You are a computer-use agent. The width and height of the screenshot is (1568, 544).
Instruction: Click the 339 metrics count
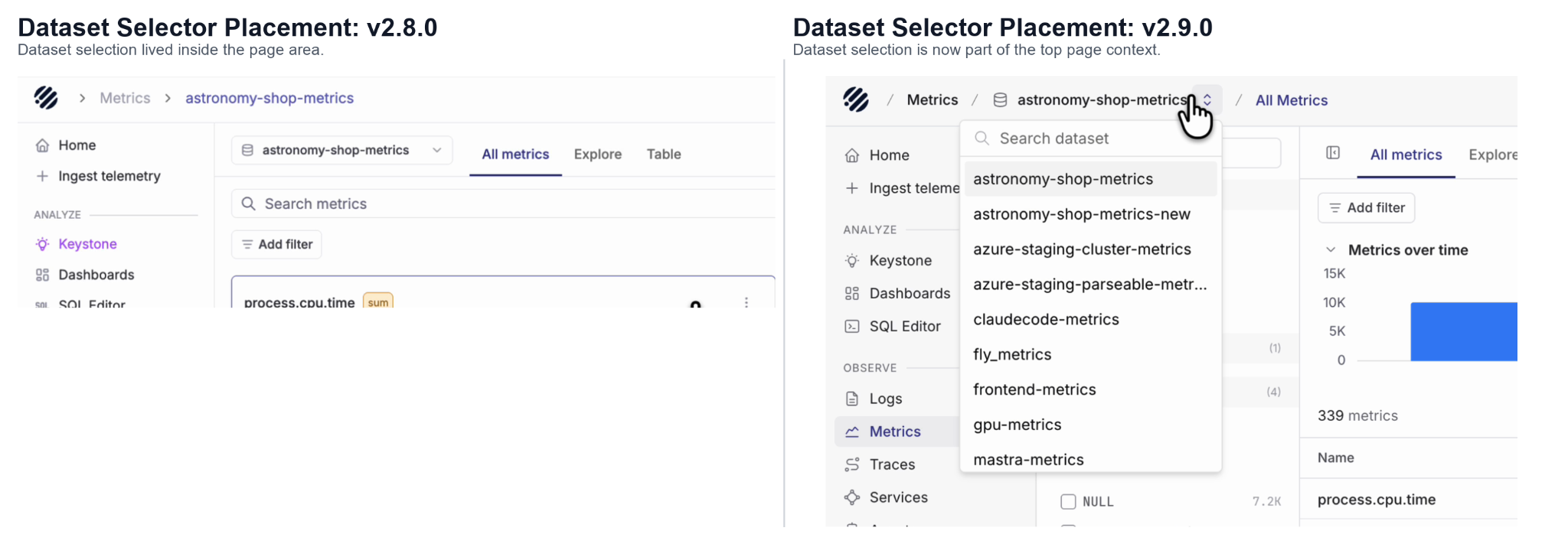(x=1357, y=415)
